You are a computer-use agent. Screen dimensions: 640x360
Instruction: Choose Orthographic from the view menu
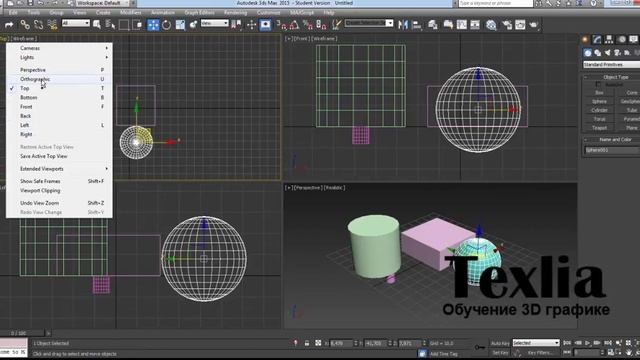tap(60, 79)
